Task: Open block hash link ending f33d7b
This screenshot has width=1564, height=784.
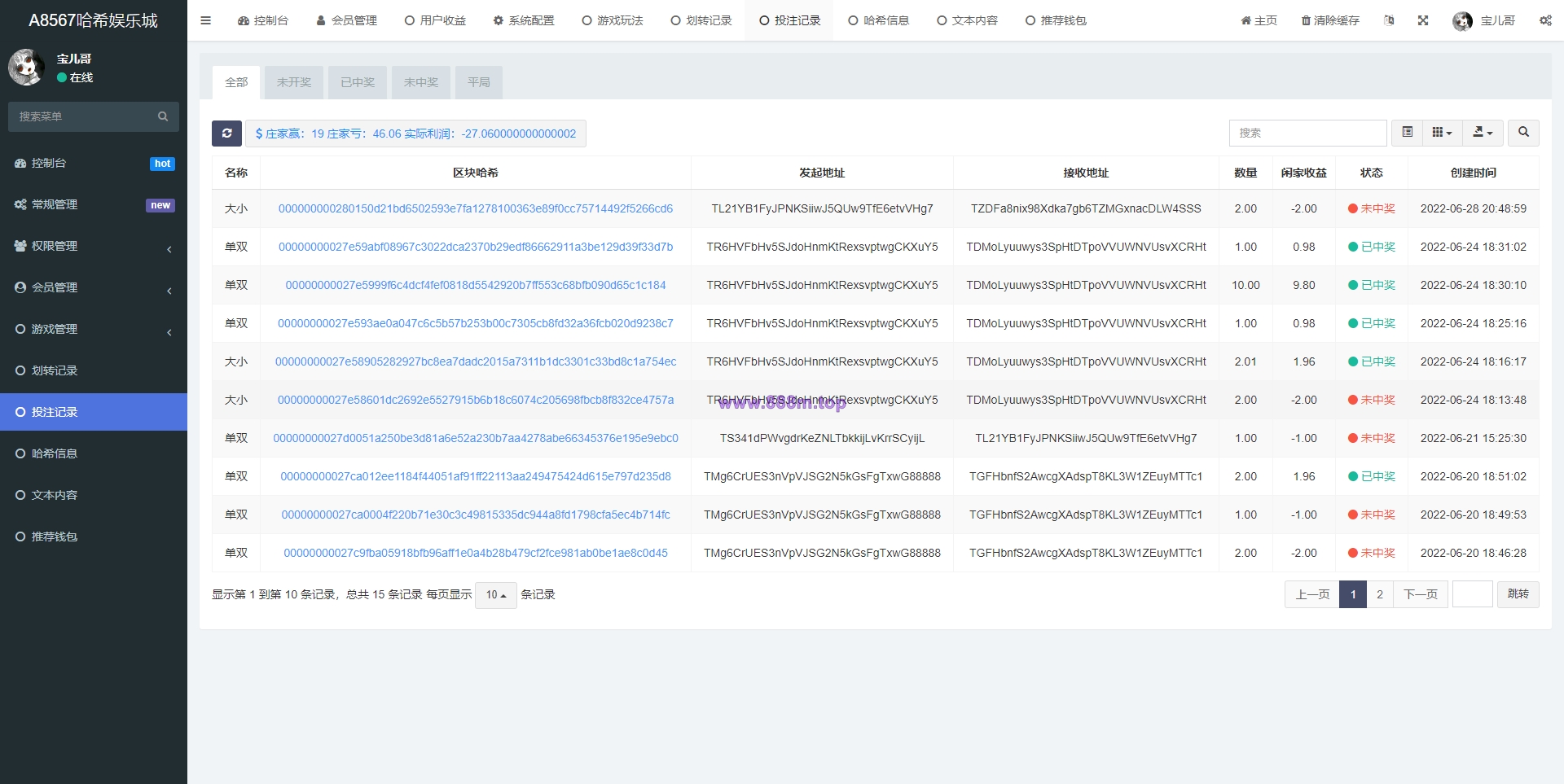Action: [x=476, y=247]
